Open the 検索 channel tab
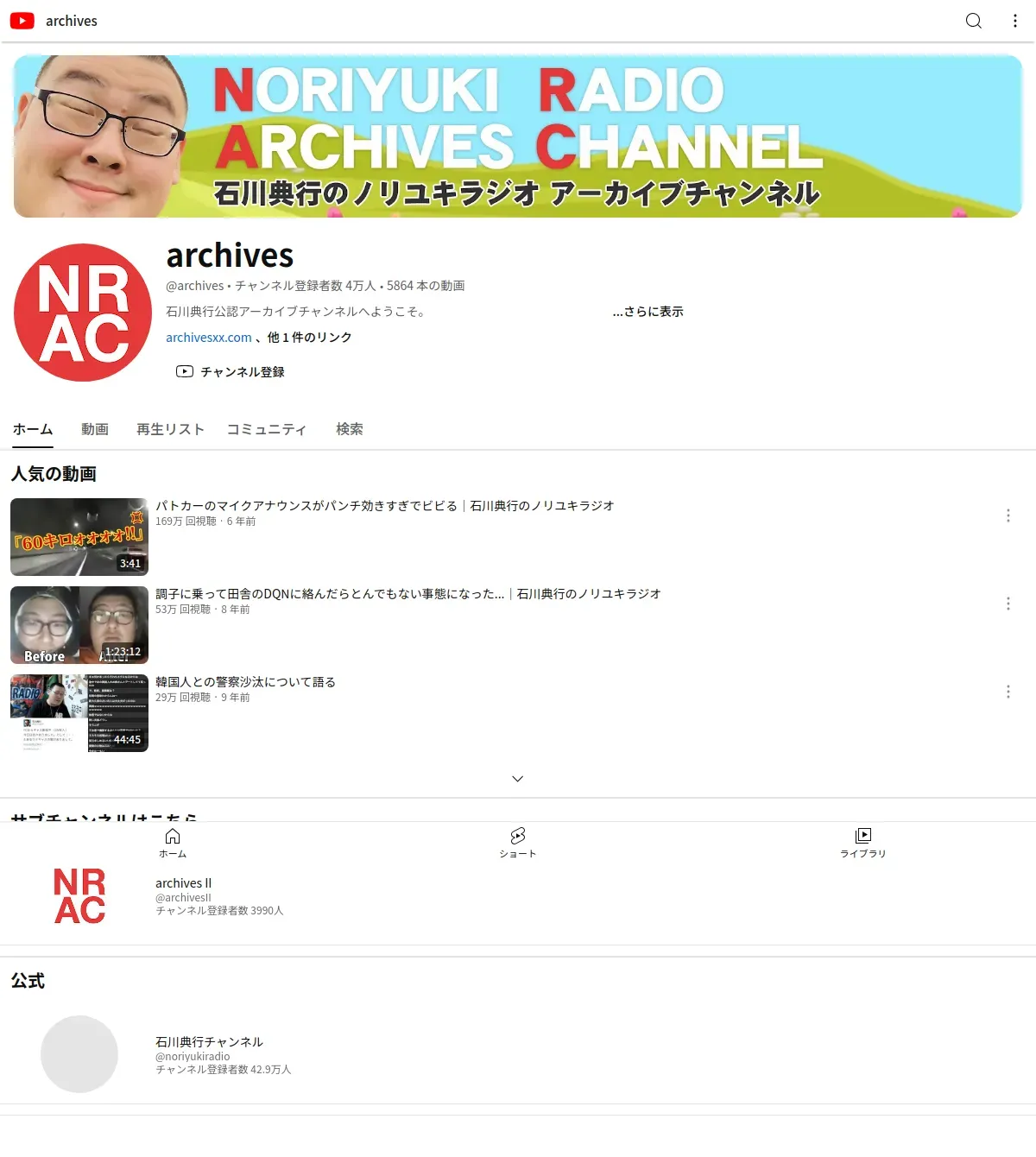The height and width of the screenshot is (1157, 1036). tap(350, 429)
